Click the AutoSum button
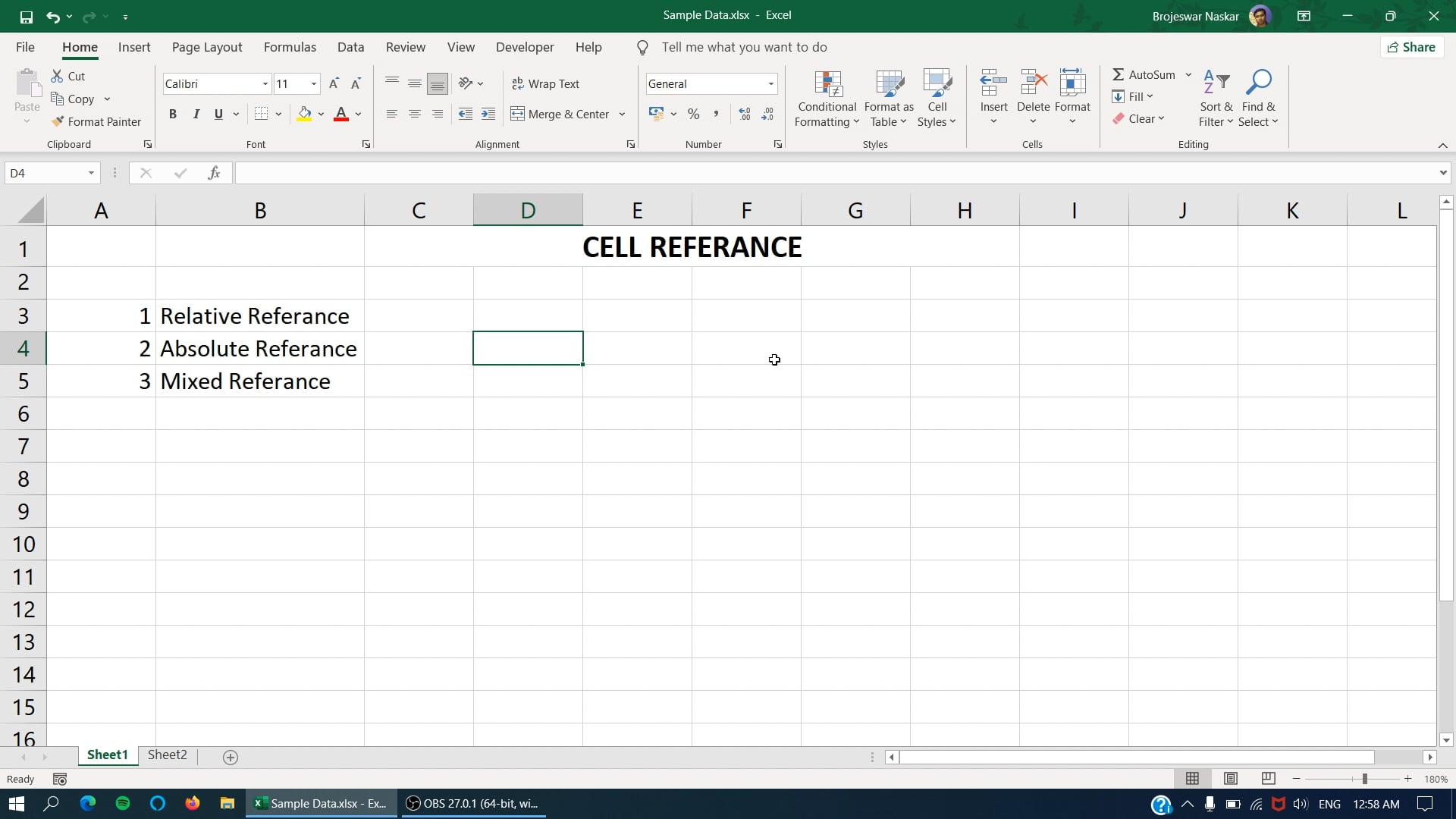 [1144, 74]
